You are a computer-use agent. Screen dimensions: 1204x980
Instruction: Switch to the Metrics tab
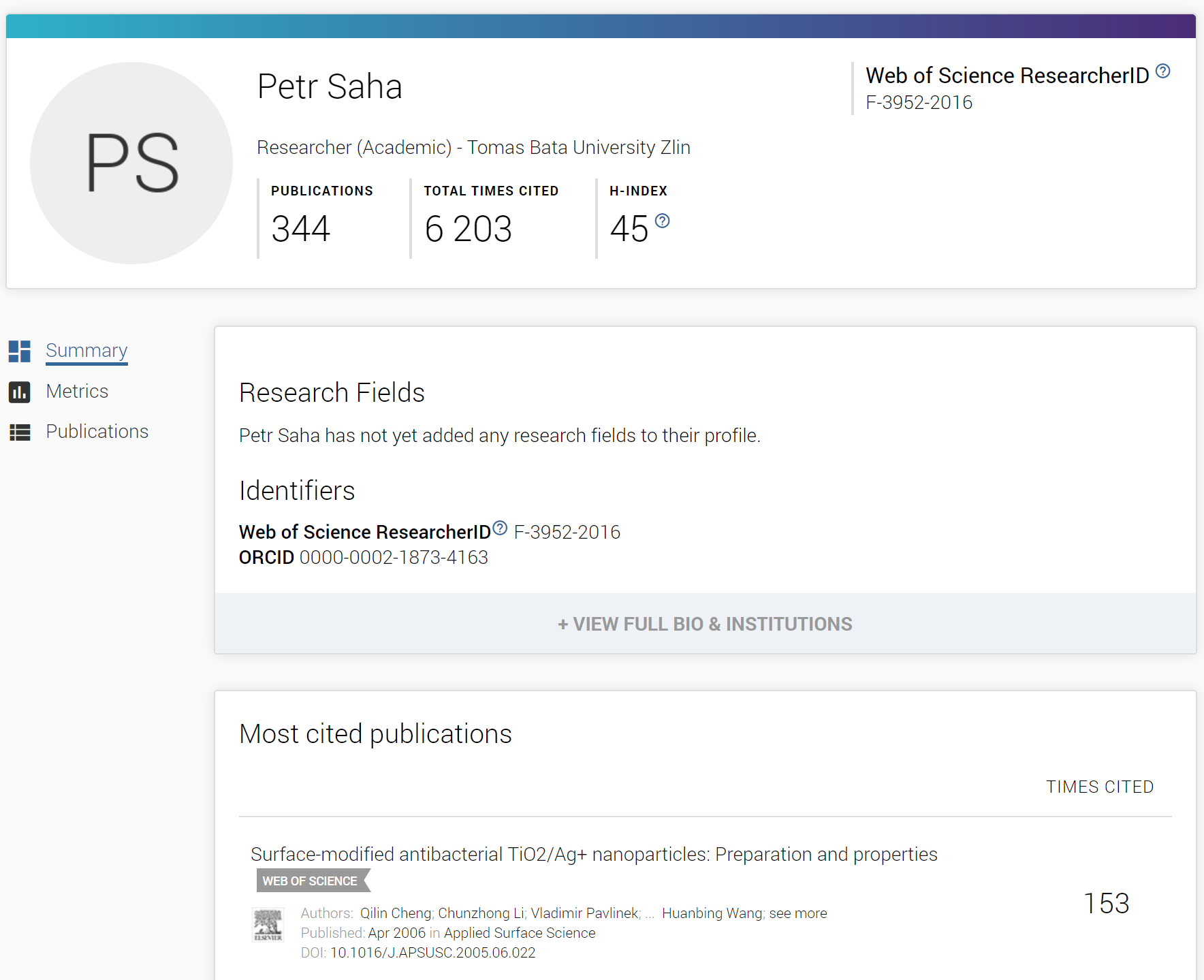click(x=77, y=392)
